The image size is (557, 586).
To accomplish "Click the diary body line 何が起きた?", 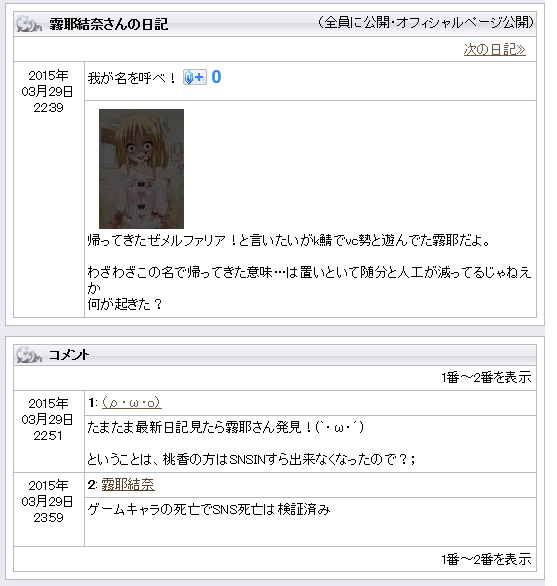I will (125, 304).
